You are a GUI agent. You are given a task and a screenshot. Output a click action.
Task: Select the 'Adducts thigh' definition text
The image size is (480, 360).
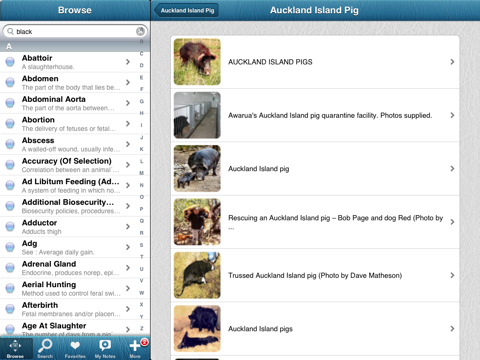point(42,231)
